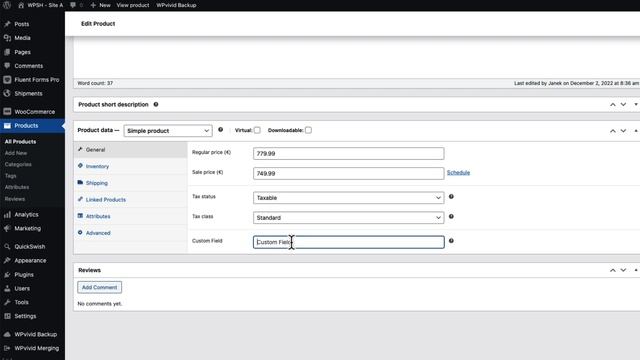Viewport: 640px width, 360px height.
Task: Go to All Products submenu
Action: (x=20, y=142)
